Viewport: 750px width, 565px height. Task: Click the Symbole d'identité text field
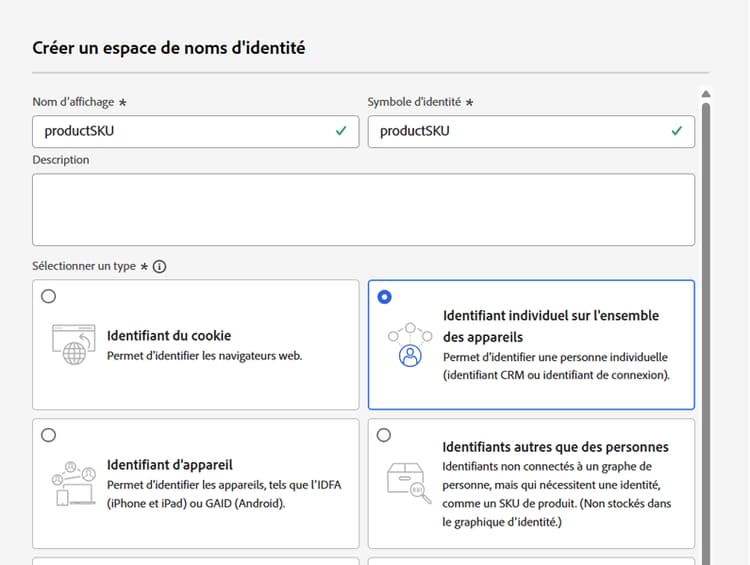coord(515,131)
